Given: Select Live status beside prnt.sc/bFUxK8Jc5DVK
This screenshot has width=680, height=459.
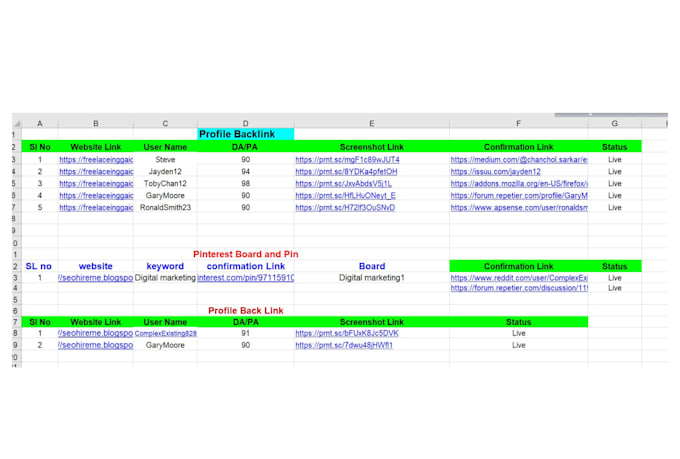Looking at the screenshot, I should (519, 333).
